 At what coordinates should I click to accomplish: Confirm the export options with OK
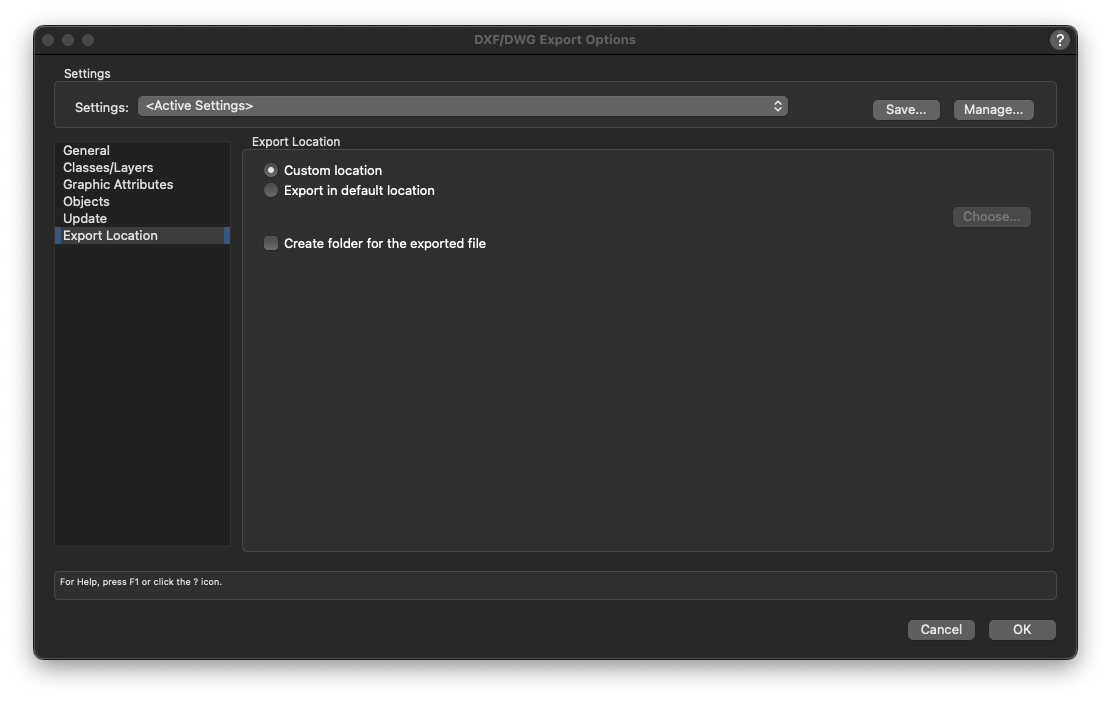(x=1021, y=630)
